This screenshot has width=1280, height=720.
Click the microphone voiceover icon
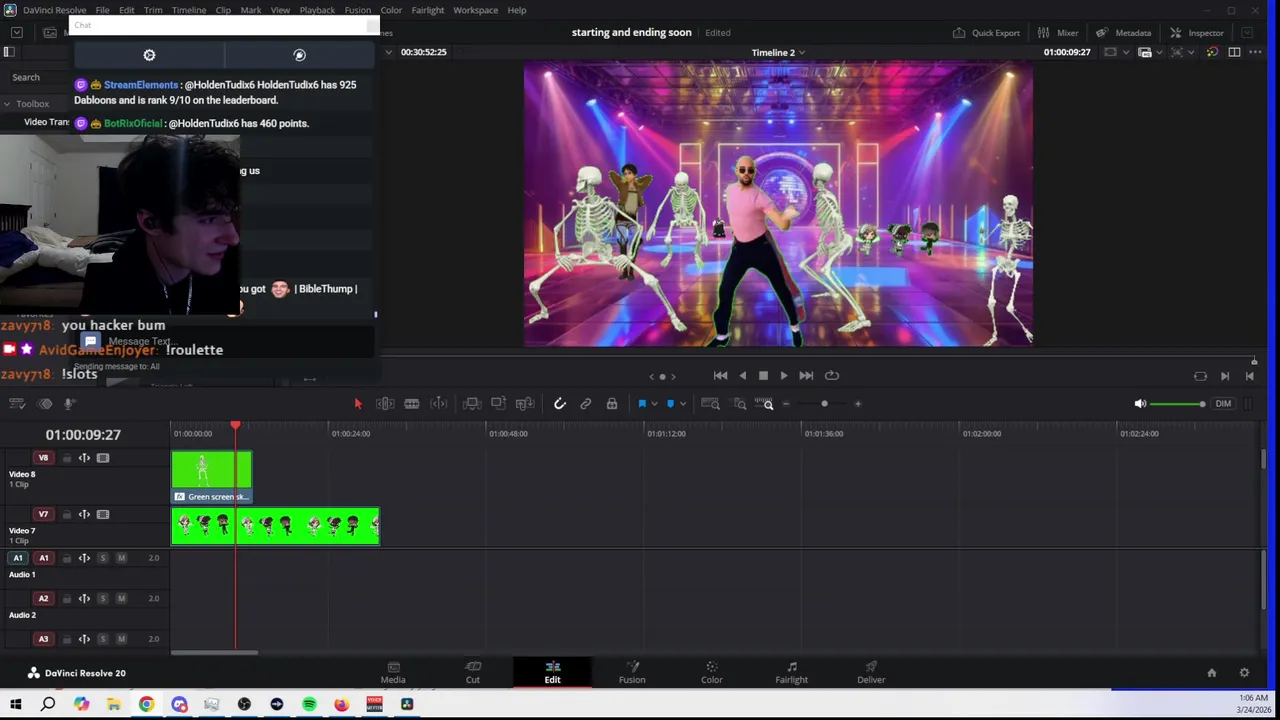[69, 404]
